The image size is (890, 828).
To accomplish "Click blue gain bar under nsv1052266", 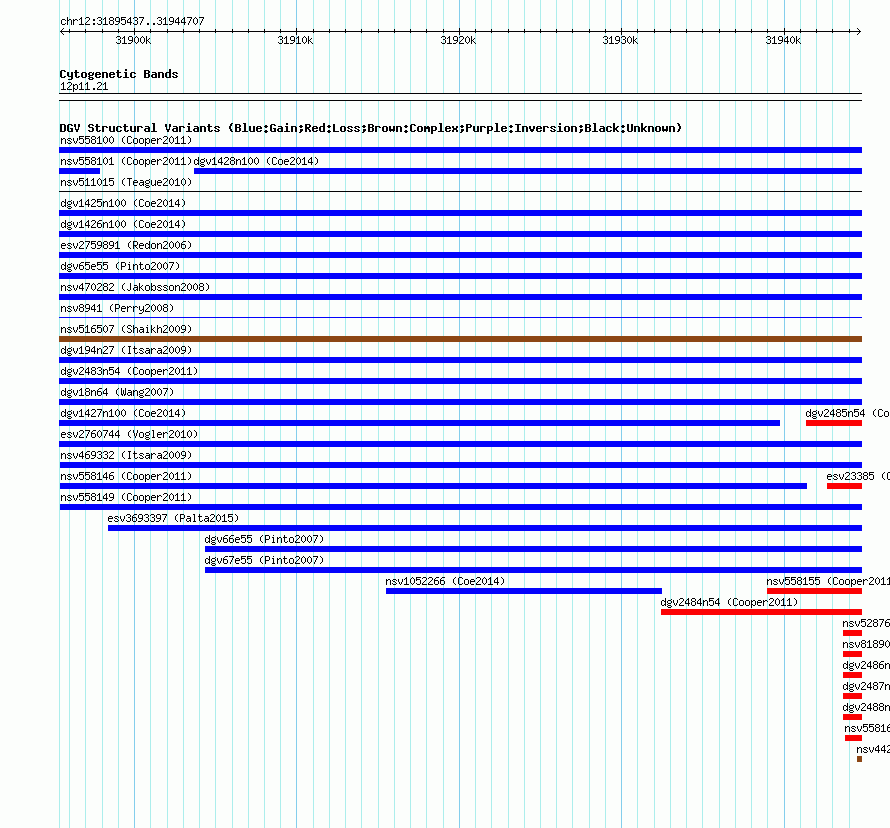I will click(524, 591).
